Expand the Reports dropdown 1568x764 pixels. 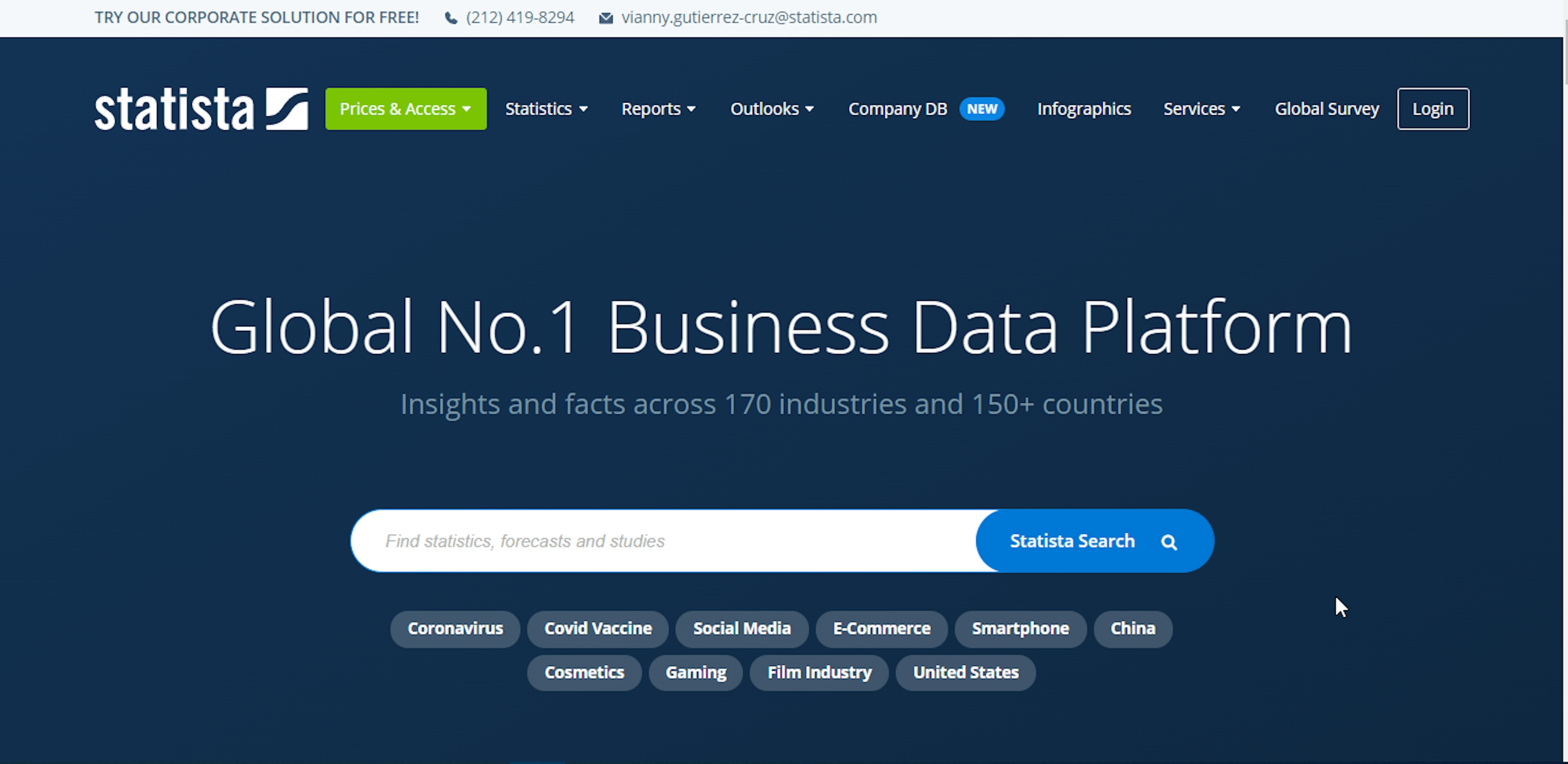click(x=659, y=109)
